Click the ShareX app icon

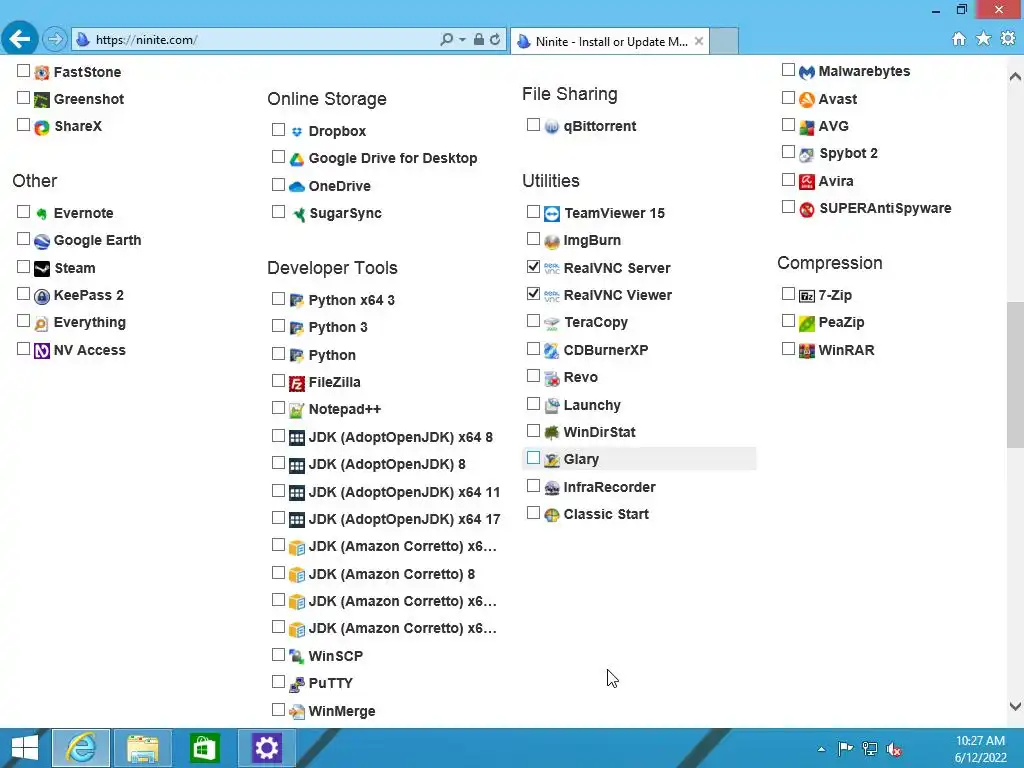[x=42, y=127]
